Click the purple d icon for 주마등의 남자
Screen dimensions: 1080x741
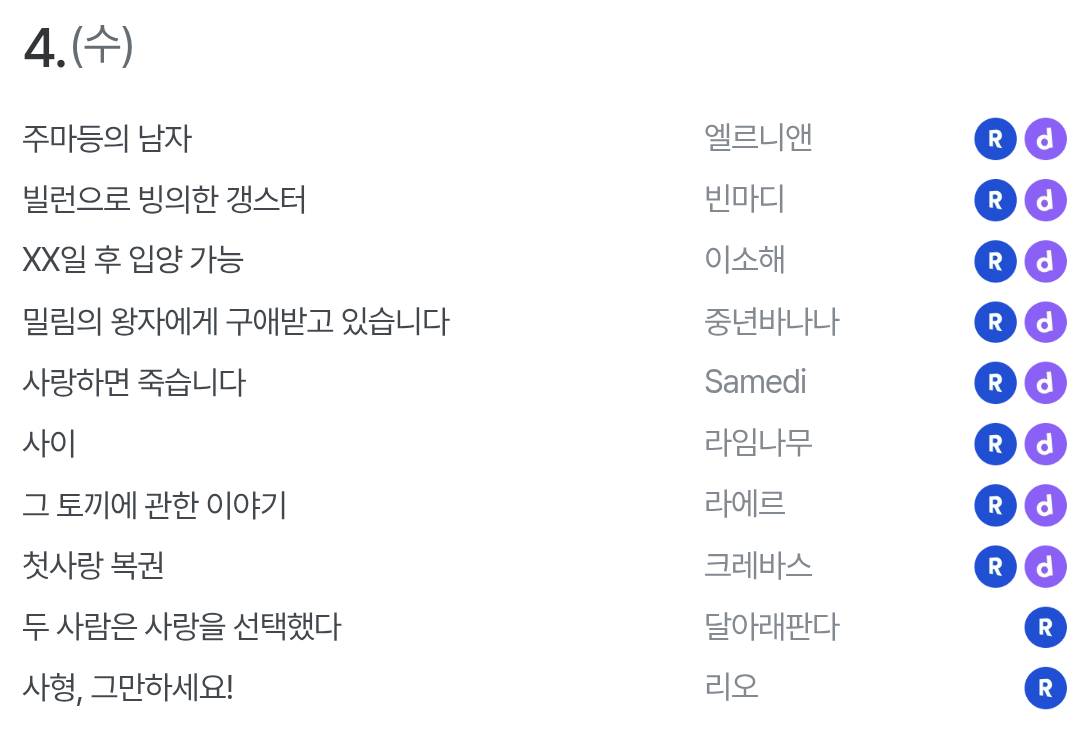tap(1046, 139)
